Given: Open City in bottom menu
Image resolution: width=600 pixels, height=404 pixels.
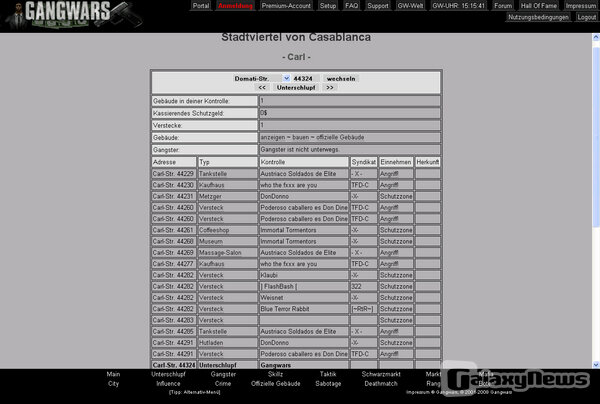Looking at the screenshot, I should pyautogui.click(x=113, y=384).
